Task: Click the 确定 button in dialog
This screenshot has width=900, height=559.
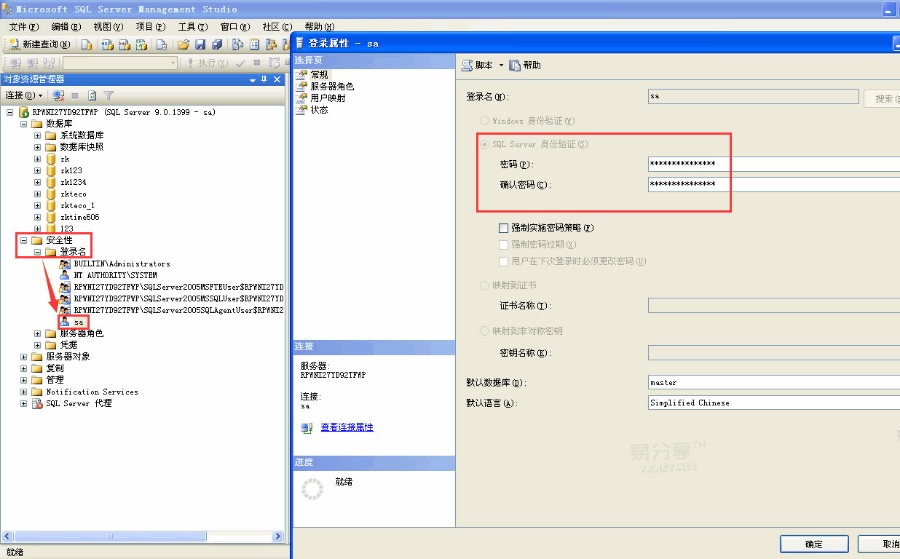Action: pyautogui.click(x=814, y=544)
